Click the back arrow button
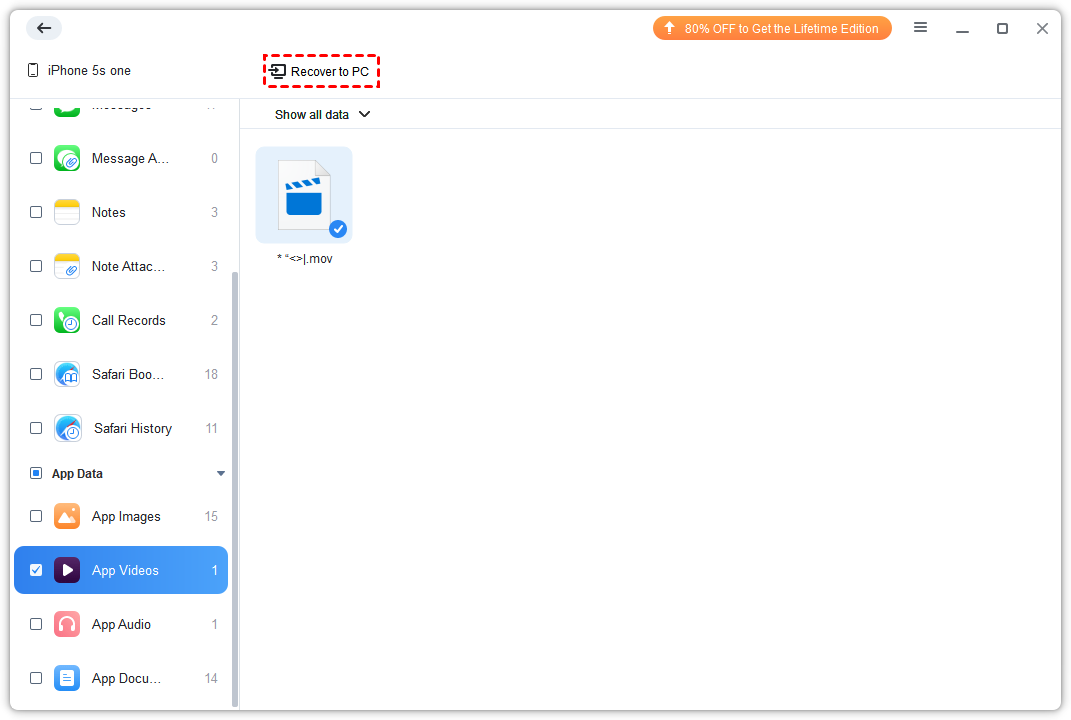 point(44,28)
